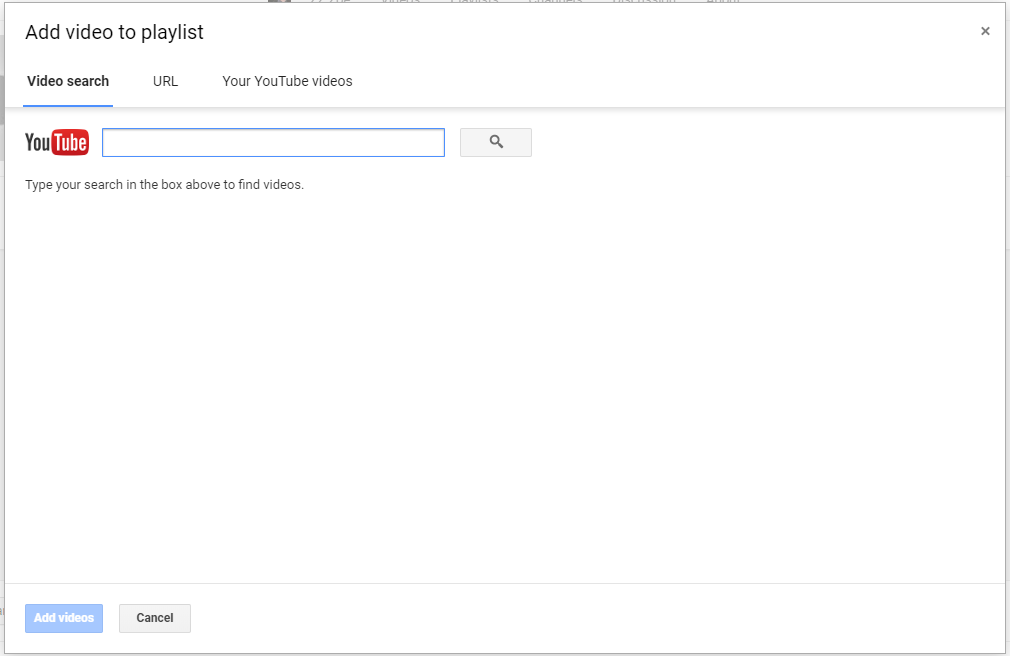Click the Add videos button
Viewport: 1010px width, 656px height.
(x=64, y=618)
